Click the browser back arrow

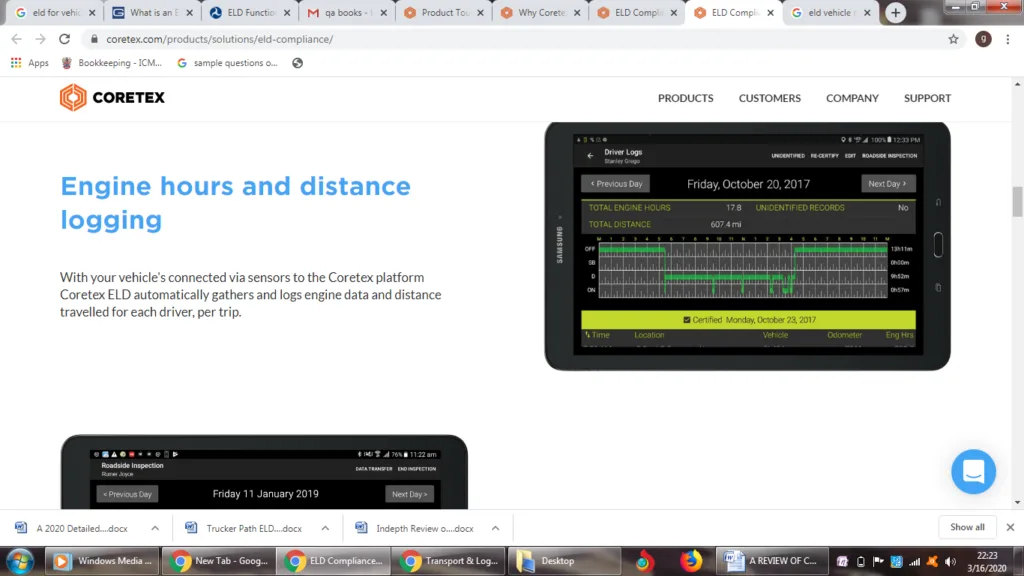point(17,39)
